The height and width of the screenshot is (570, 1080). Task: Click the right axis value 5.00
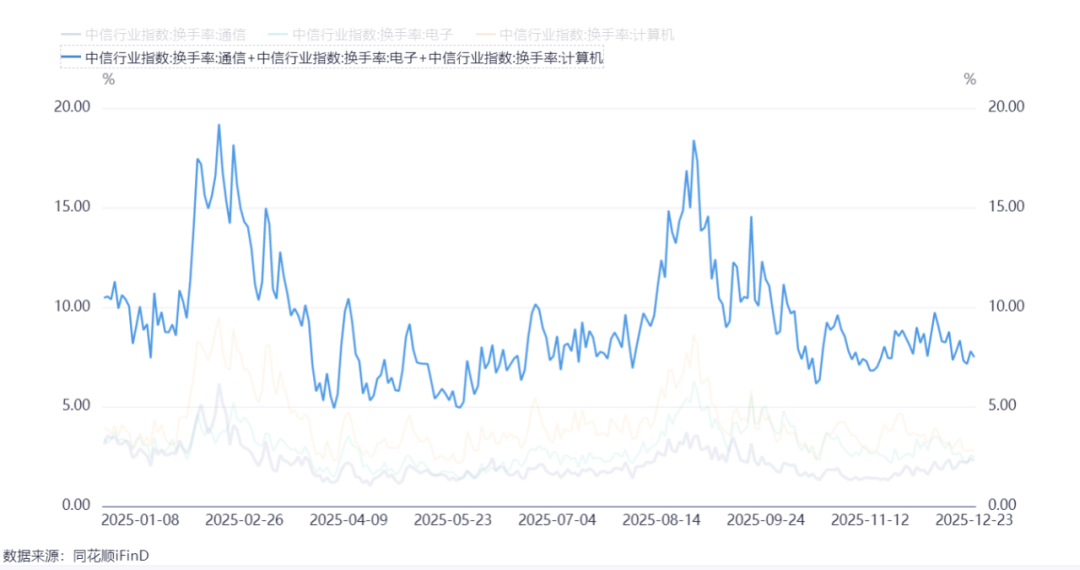(1003, 405)
